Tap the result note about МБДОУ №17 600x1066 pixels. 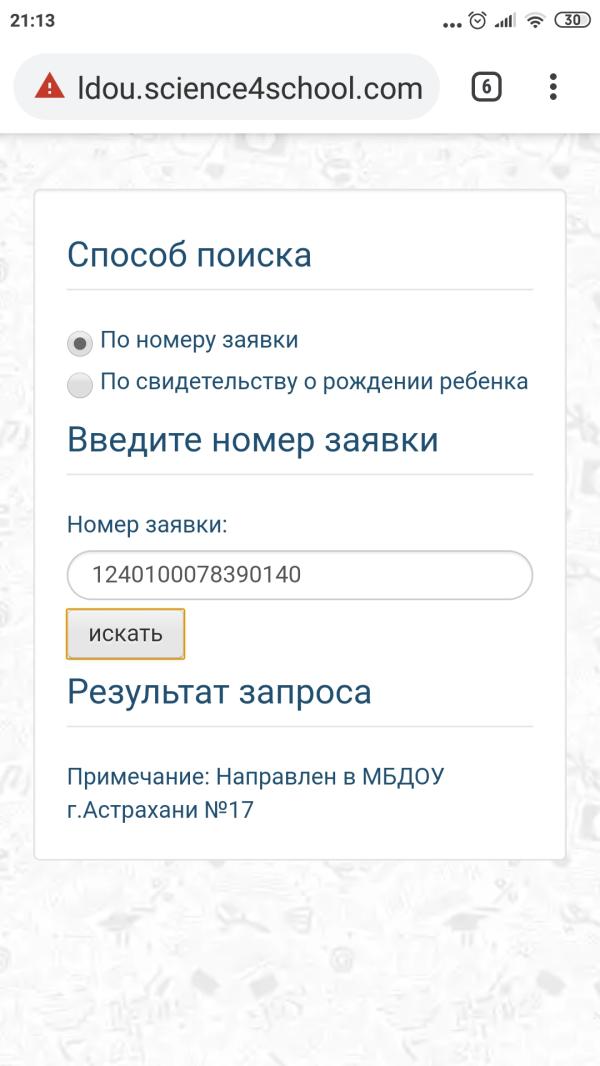[x=255, y=793]
